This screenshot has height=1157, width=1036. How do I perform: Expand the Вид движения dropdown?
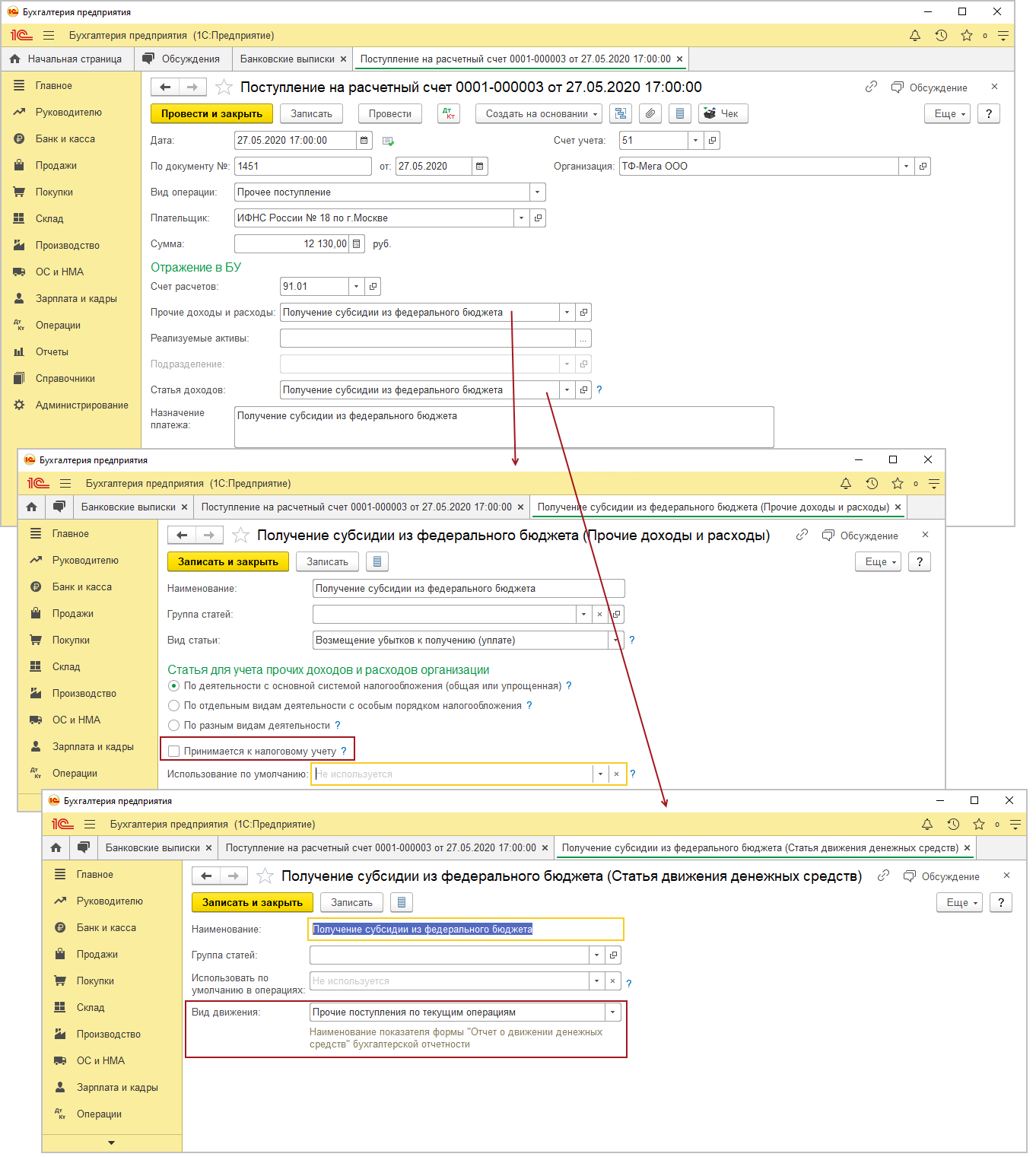[x=613, y=1012]
